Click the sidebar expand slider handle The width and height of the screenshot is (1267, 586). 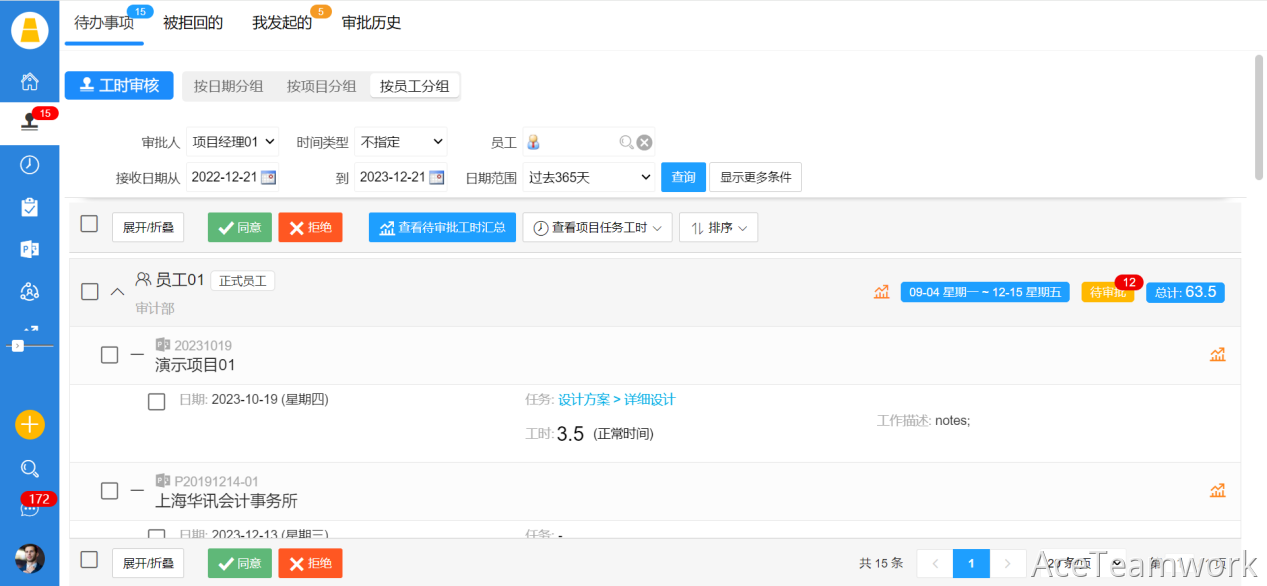18,345
